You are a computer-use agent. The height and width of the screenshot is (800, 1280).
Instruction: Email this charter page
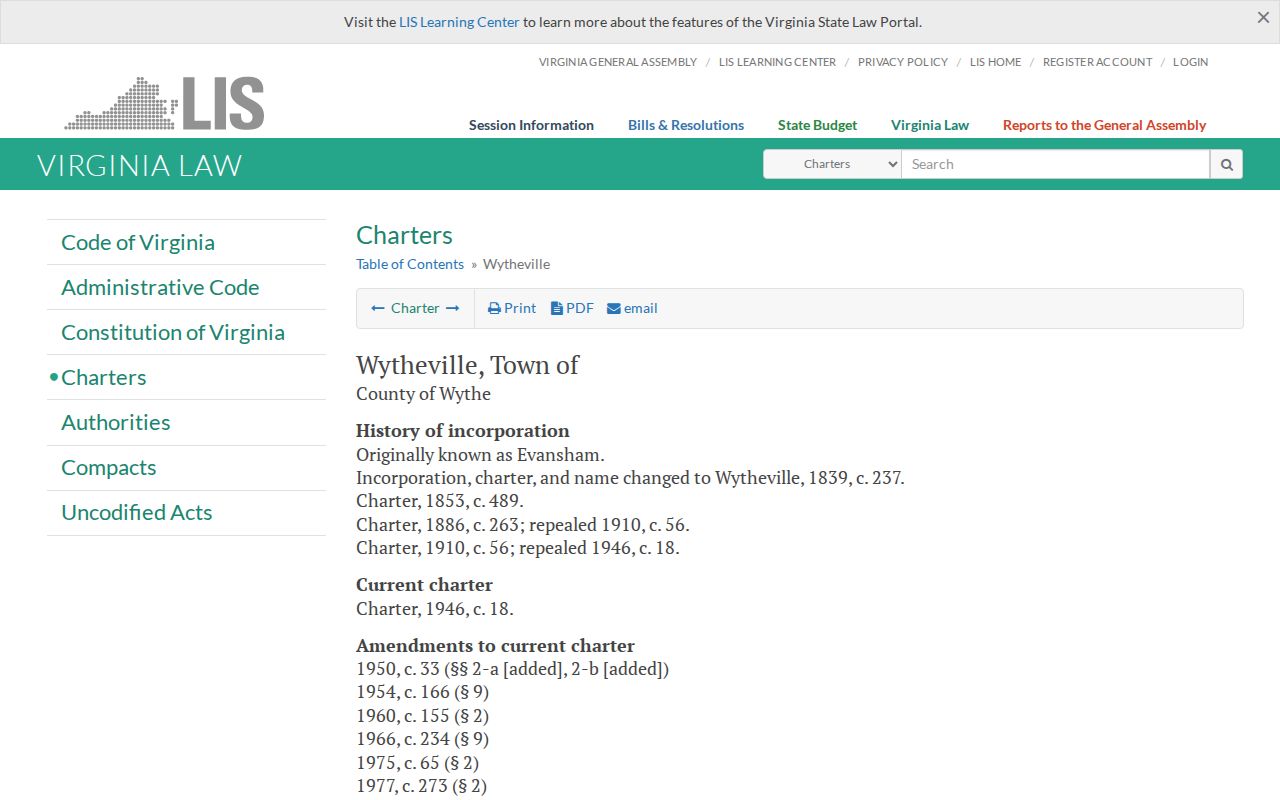point(632,308)
